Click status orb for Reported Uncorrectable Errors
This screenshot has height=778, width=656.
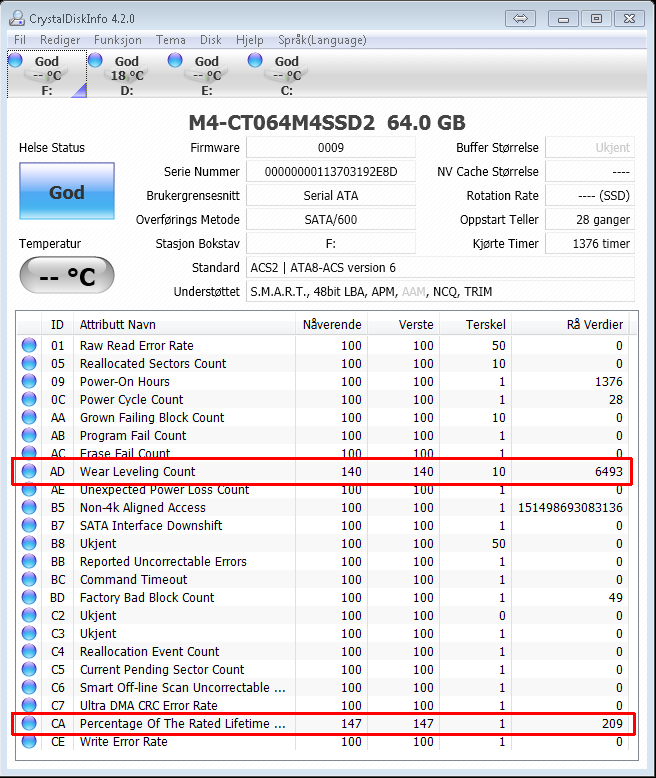coord(29,561)
